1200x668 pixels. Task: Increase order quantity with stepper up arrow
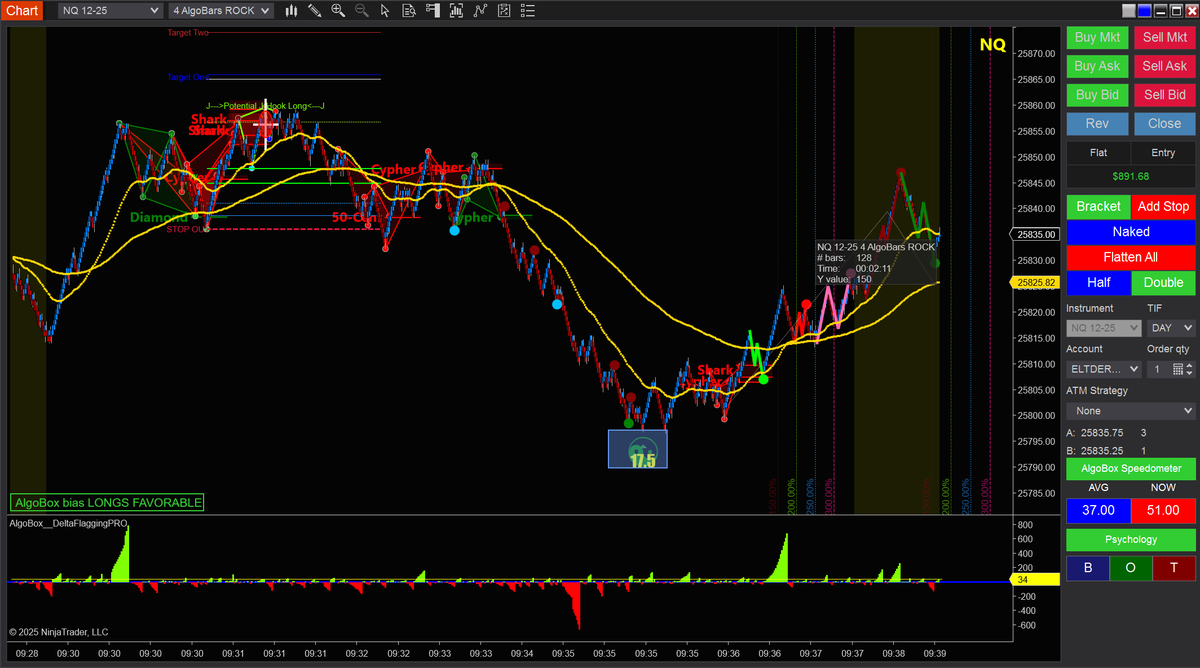1188,365
